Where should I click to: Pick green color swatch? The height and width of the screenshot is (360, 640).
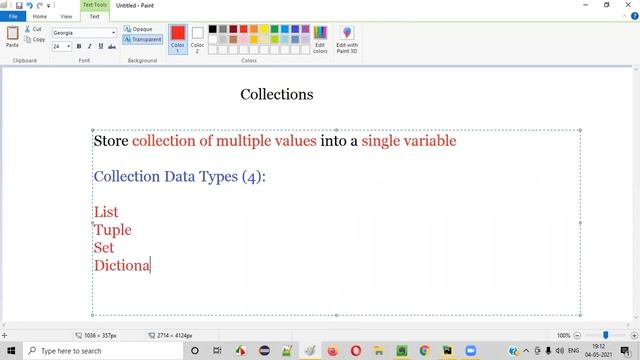pos(274,29)
